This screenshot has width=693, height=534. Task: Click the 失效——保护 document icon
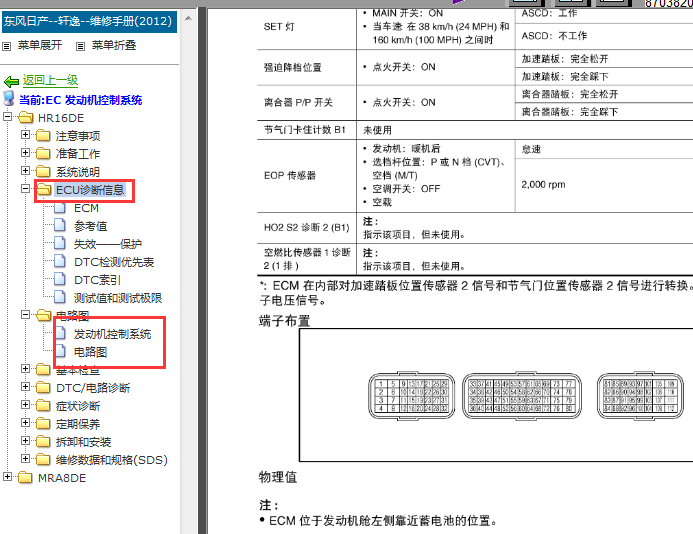point(60,243)
